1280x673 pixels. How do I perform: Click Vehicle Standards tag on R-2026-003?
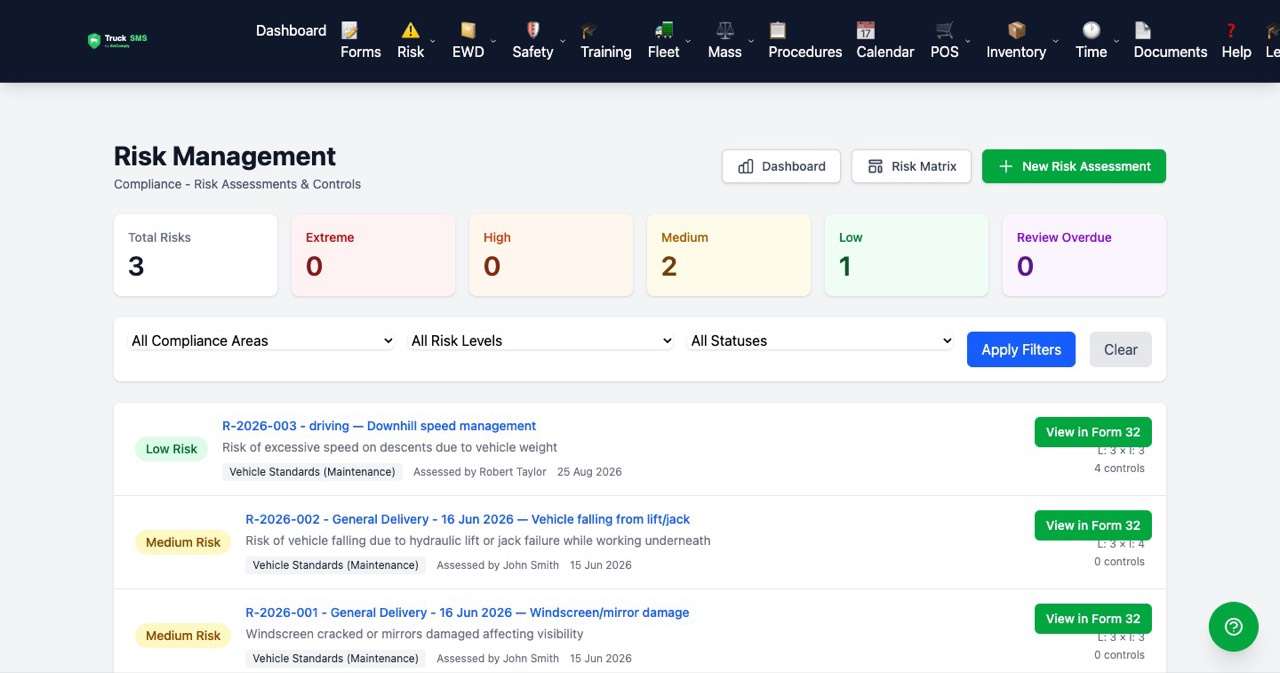(312, 472)
